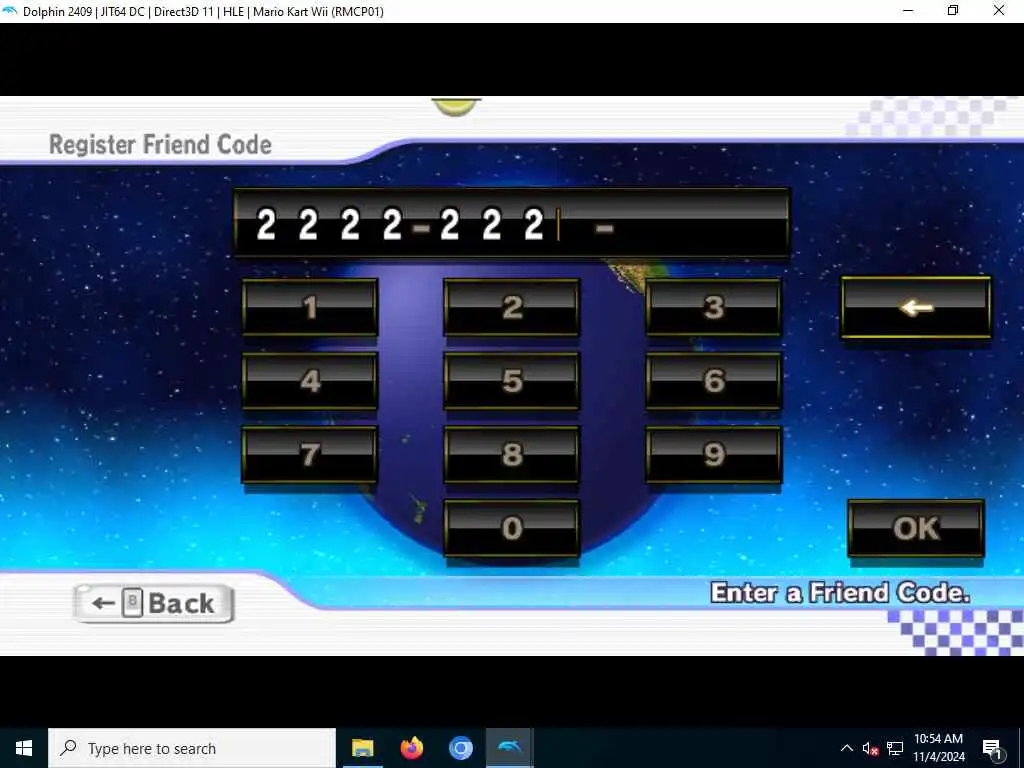
Task: Select the Dolphin emulator taskbar icon
Action: click(509, 748)
